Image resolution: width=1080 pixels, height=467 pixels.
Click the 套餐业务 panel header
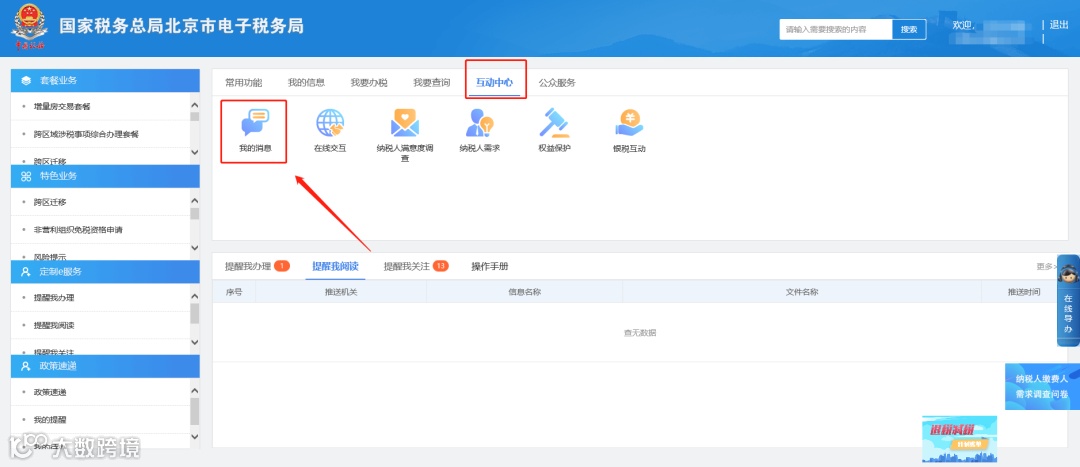click(x=105, y=81)
